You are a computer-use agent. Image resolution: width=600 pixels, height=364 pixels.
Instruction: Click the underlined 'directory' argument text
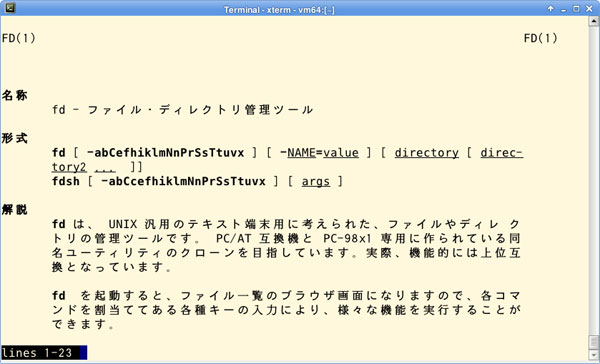click(426, 153)
